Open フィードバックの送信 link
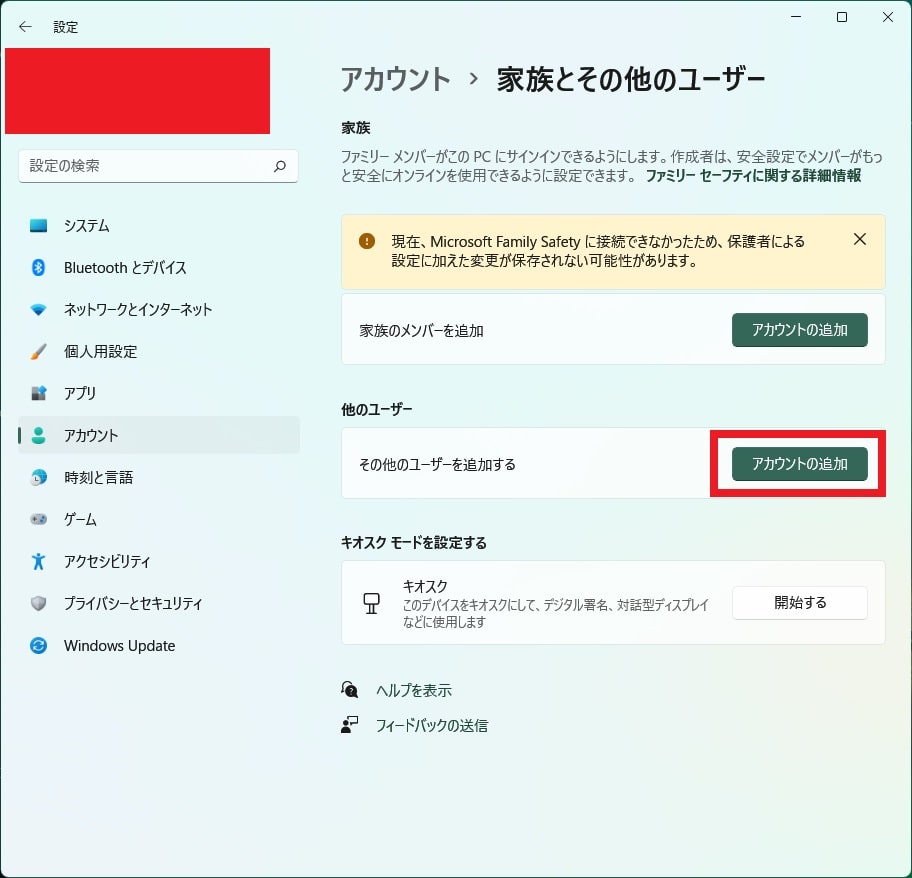 (432, 725)
